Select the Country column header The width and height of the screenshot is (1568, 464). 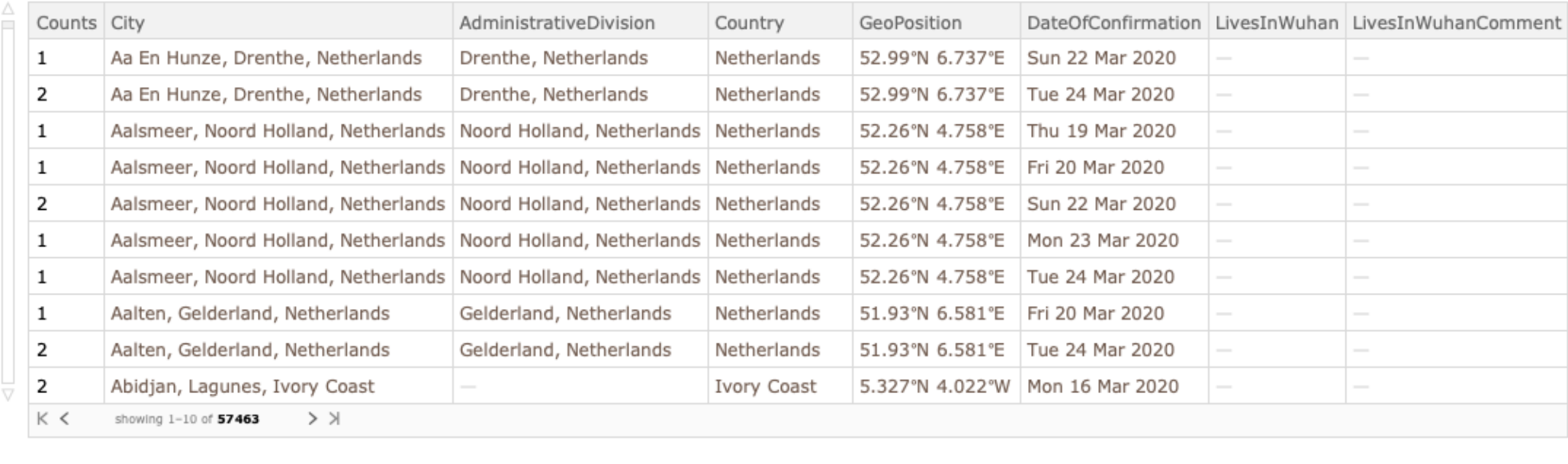click(749, 23)
